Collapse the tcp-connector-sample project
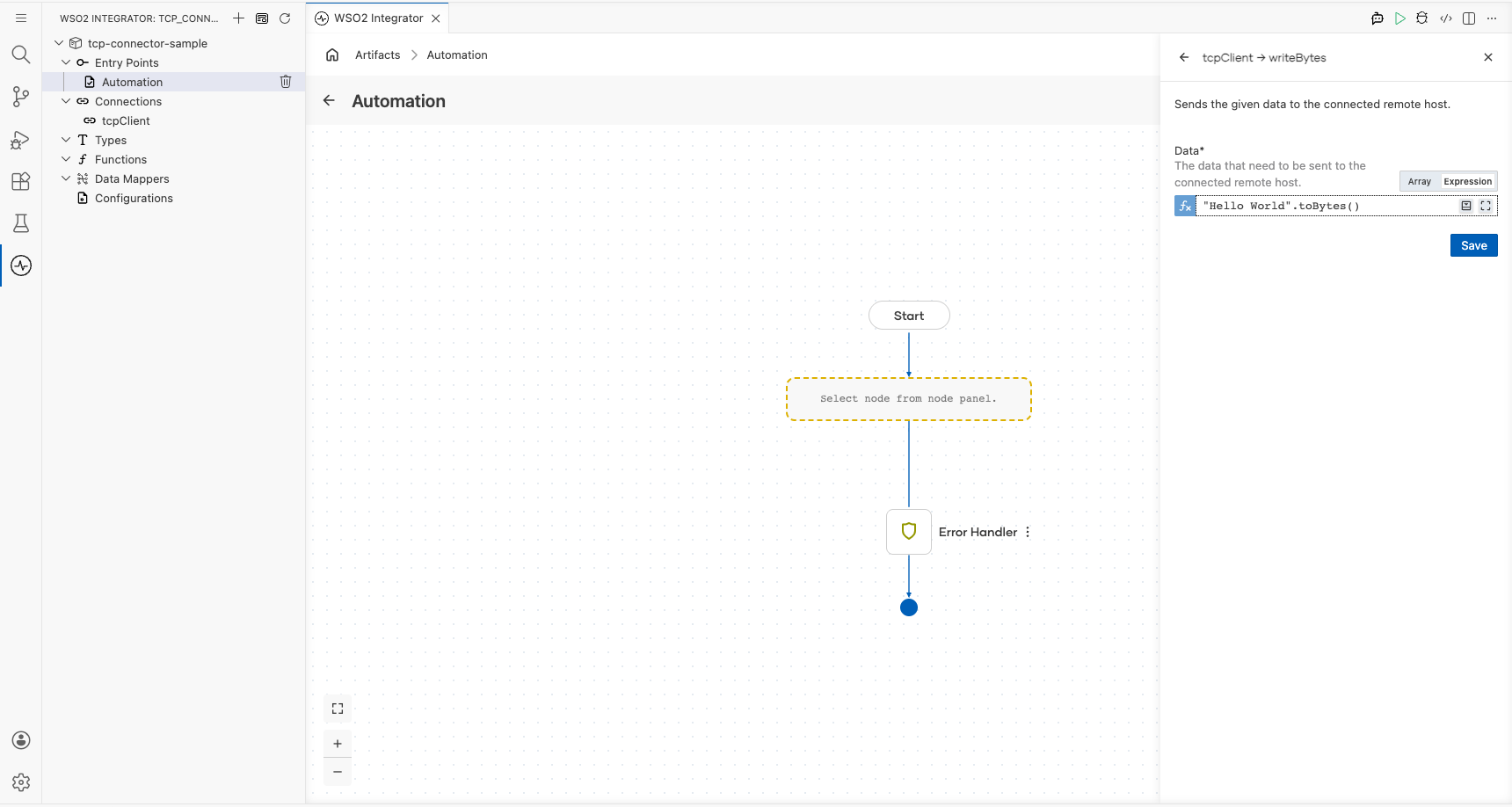1512x807 pixels. 59,43
